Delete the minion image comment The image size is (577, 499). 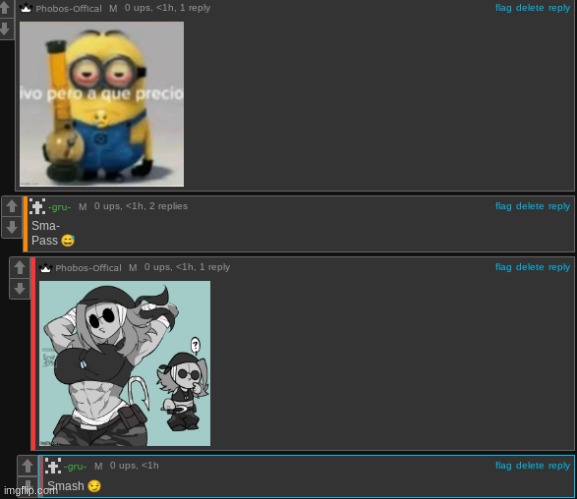click(x=530, y=8)
